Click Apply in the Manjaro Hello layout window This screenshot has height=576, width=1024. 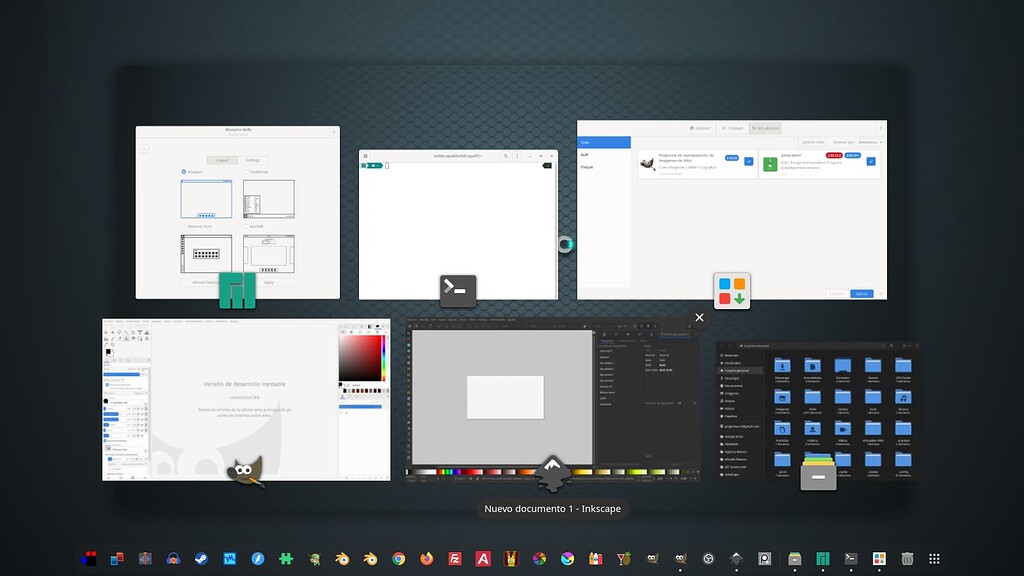tap(269, 282)
